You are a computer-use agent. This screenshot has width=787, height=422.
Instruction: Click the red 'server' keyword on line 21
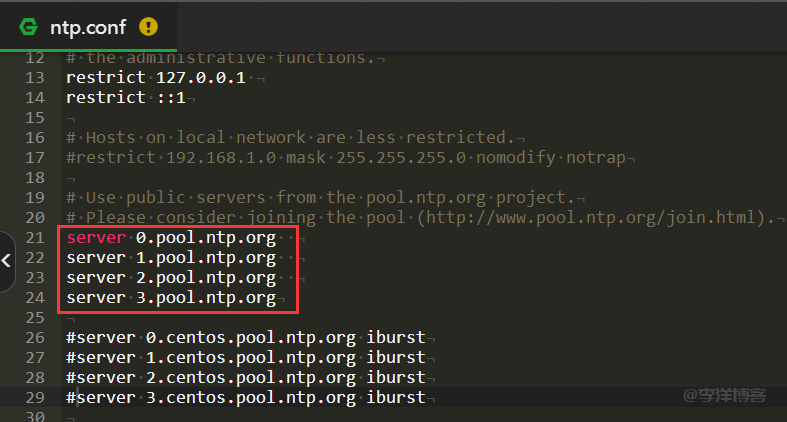click(95, 237)
